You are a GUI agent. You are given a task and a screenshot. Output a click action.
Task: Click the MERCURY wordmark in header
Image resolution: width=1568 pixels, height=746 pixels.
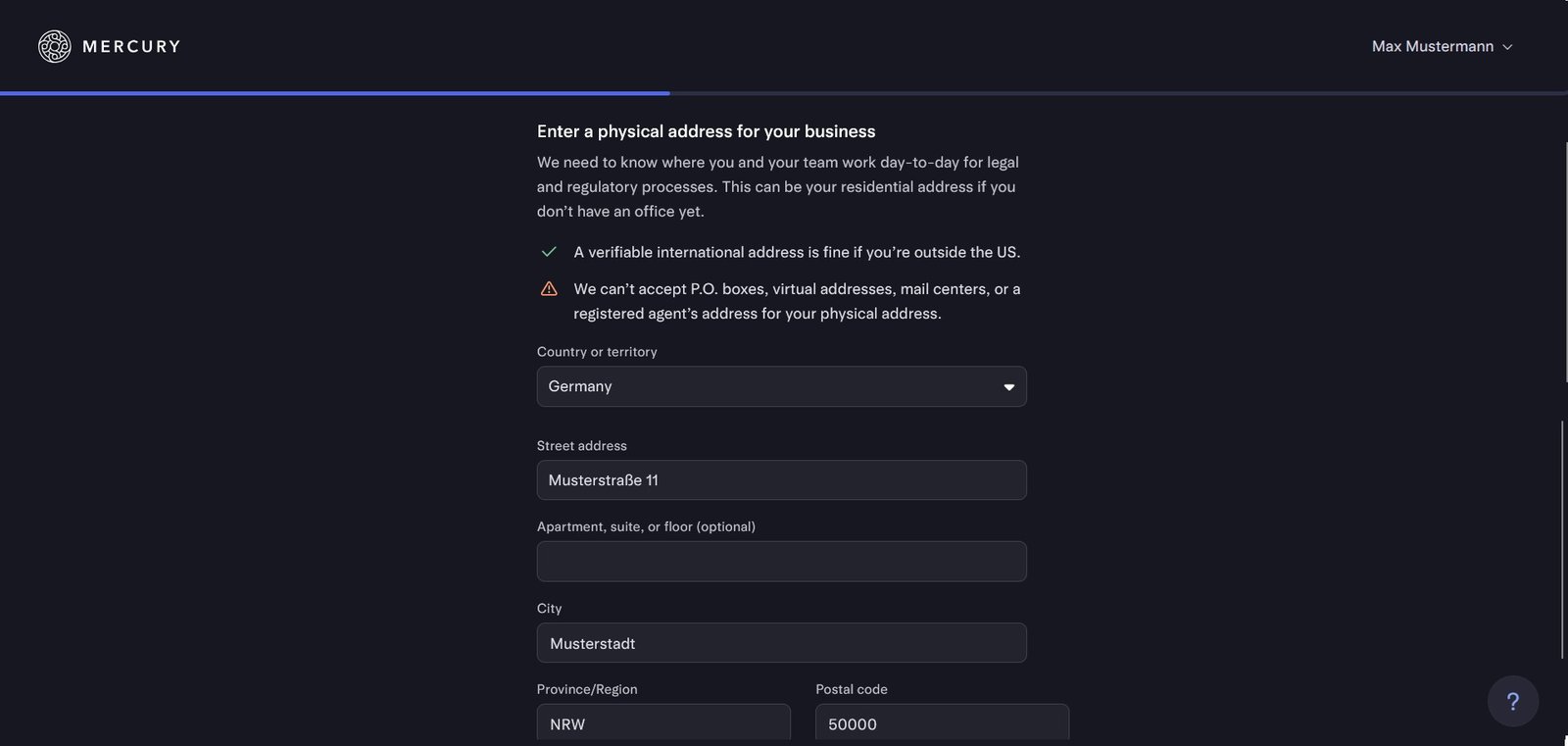(131, 46)
